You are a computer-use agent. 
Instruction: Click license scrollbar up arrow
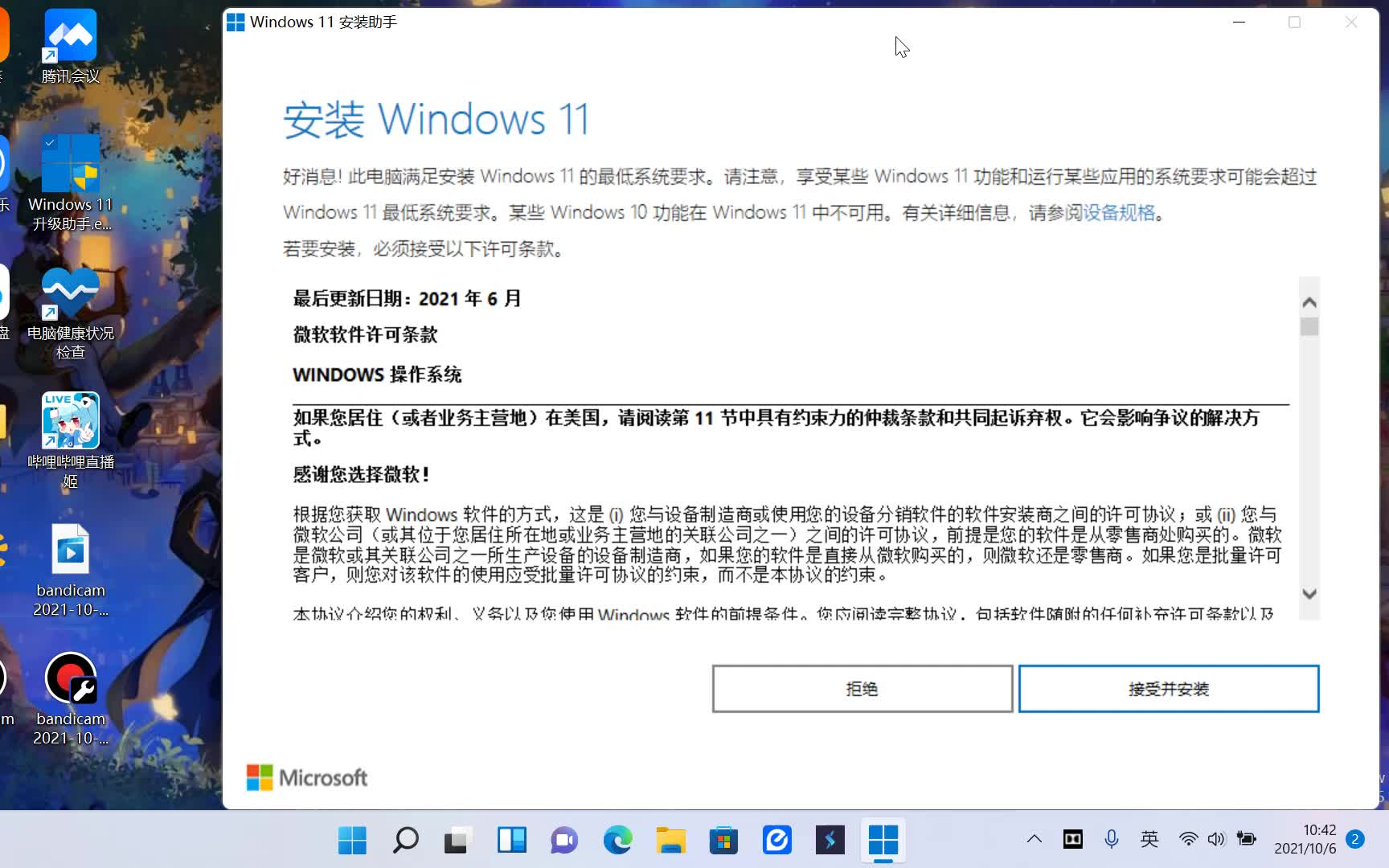(1309, 302)
